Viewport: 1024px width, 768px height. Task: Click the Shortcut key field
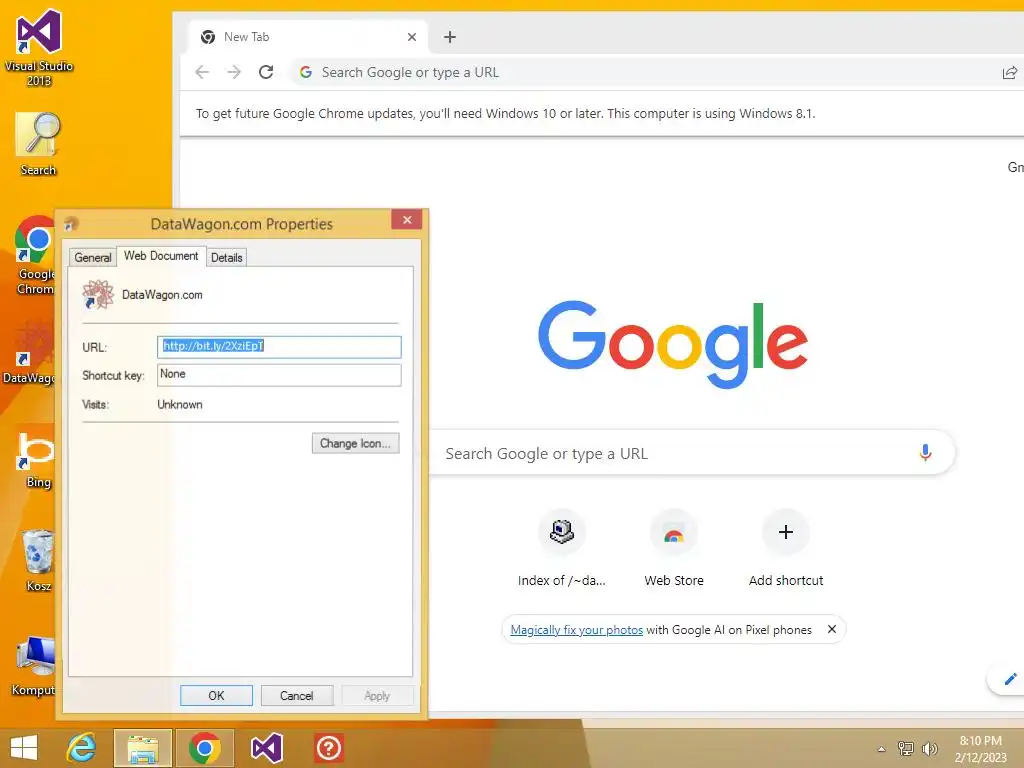(x=279, y=375)
